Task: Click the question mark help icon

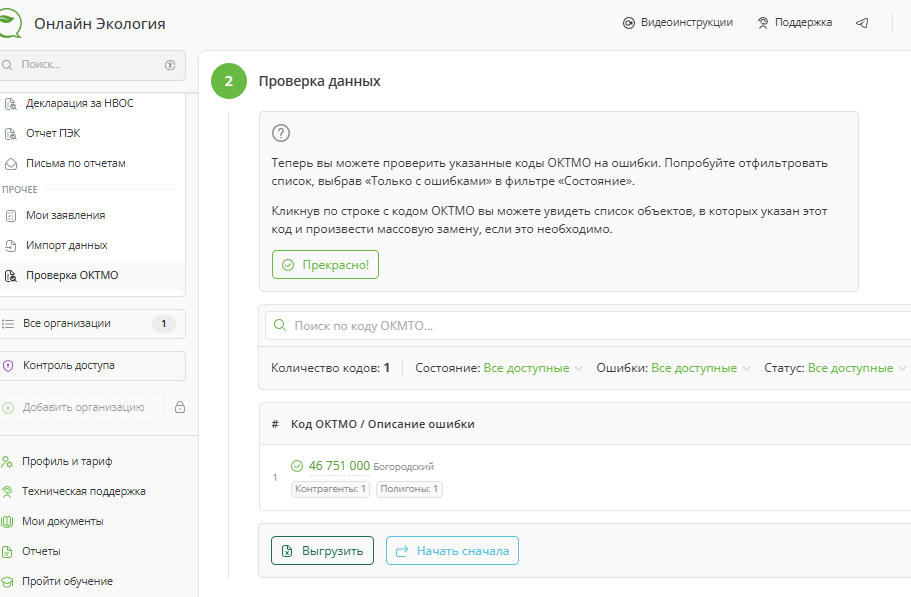Action: [x=281, y=133]
